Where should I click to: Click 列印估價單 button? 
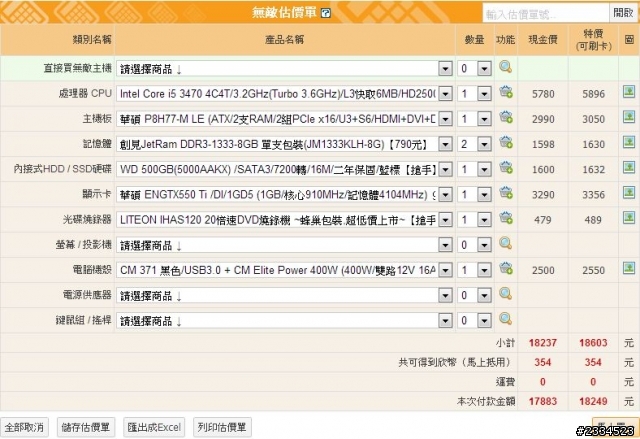tap(222, 428)
